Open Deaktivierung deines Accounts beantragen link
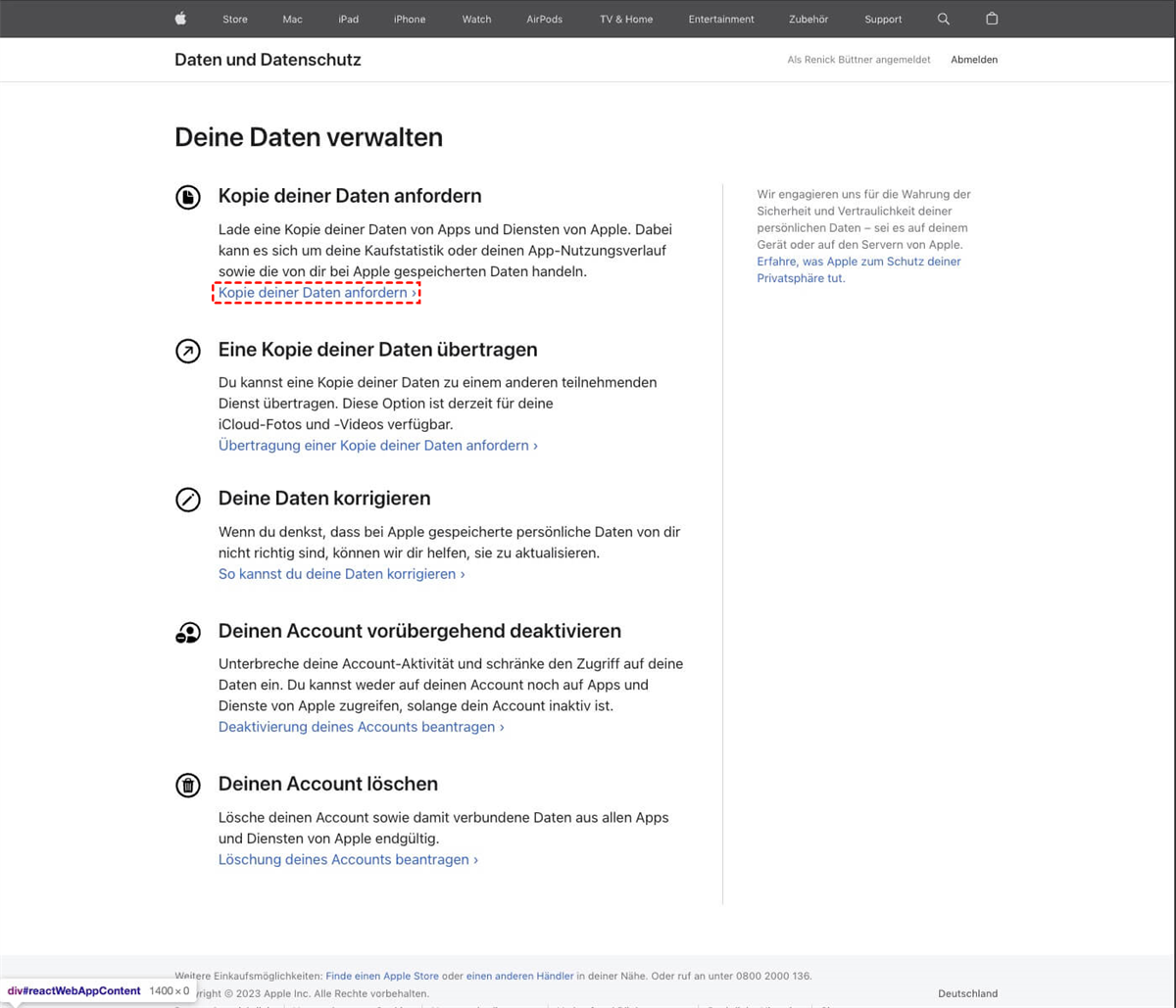1176x1008 pixels. click(x=361, y=727)
